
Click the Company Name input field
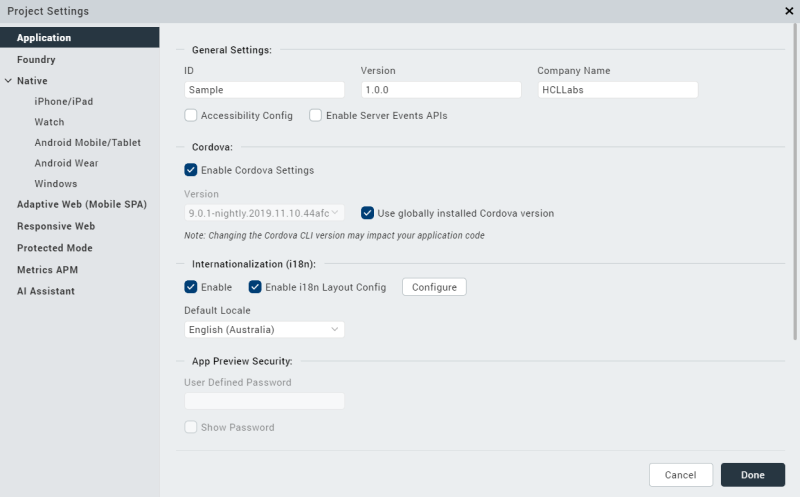click(617, 90)
